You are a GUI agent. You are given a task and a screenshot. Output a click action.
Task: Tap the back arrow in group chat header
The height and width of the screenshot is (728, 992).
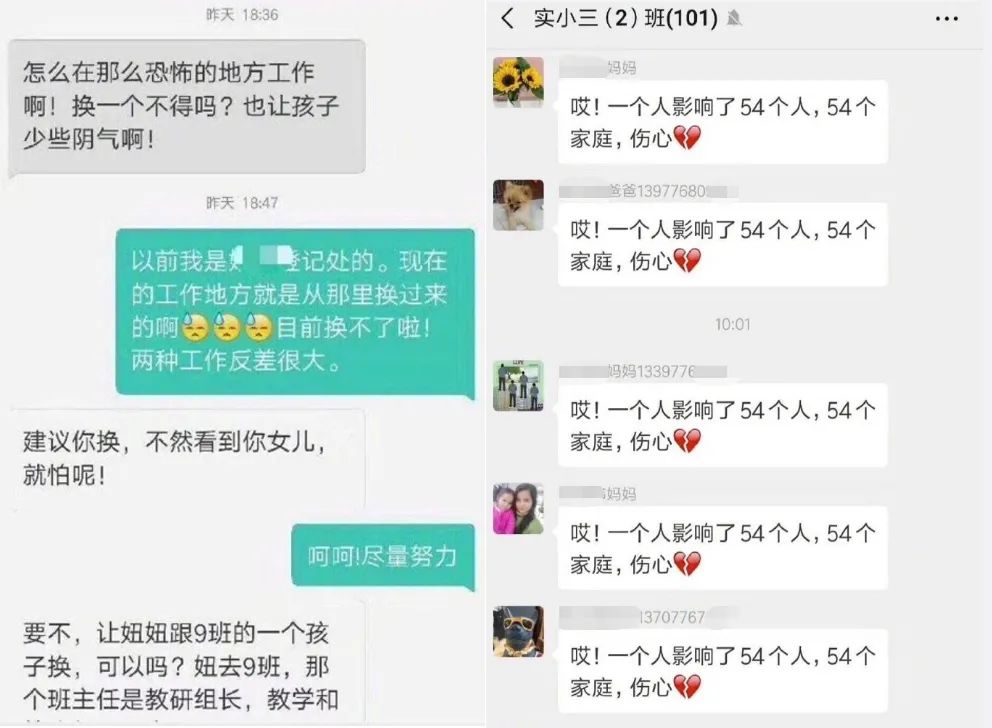[x=507, y=18]
